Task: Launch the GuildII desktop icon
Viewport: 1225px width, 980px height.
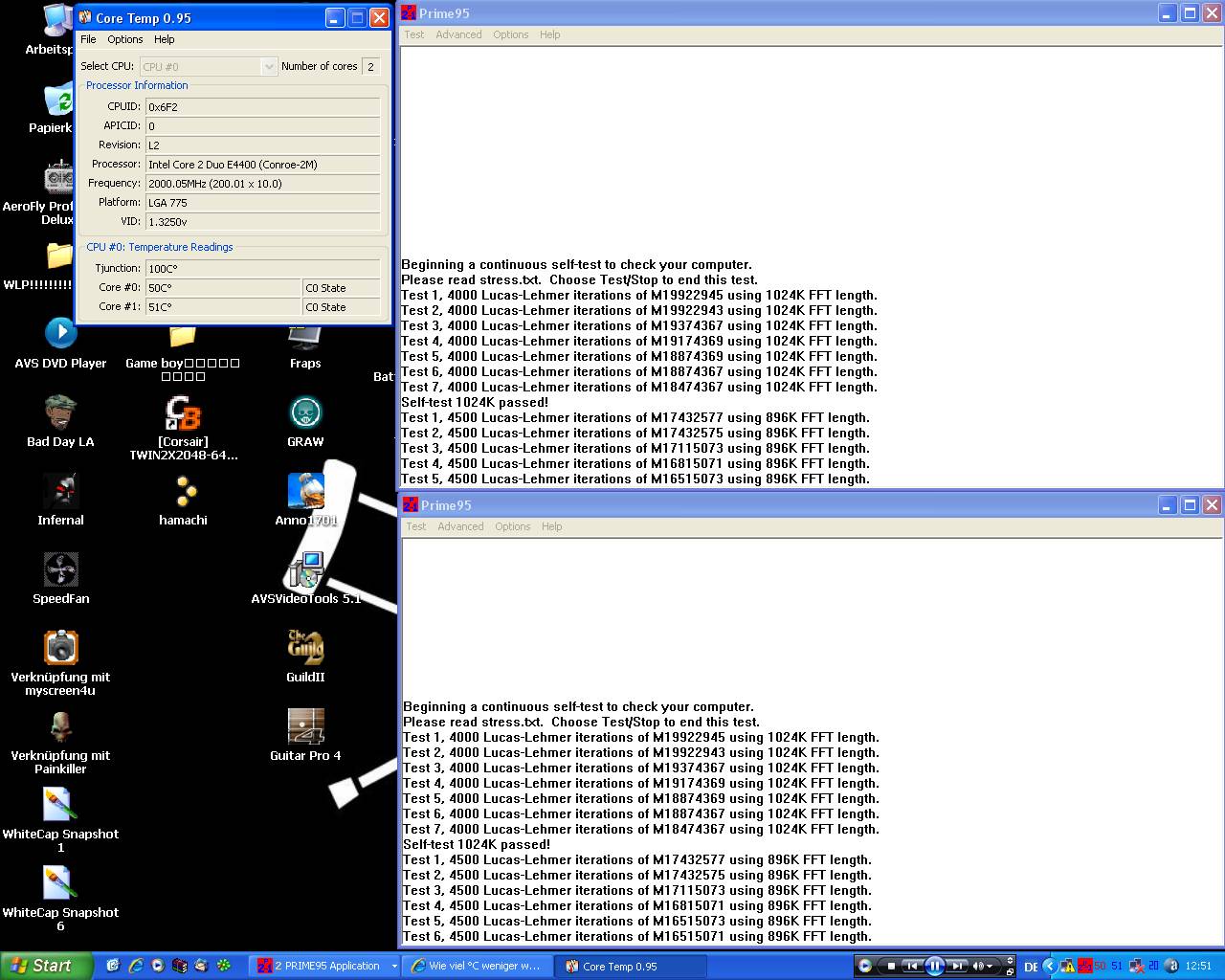Action: 305,647
